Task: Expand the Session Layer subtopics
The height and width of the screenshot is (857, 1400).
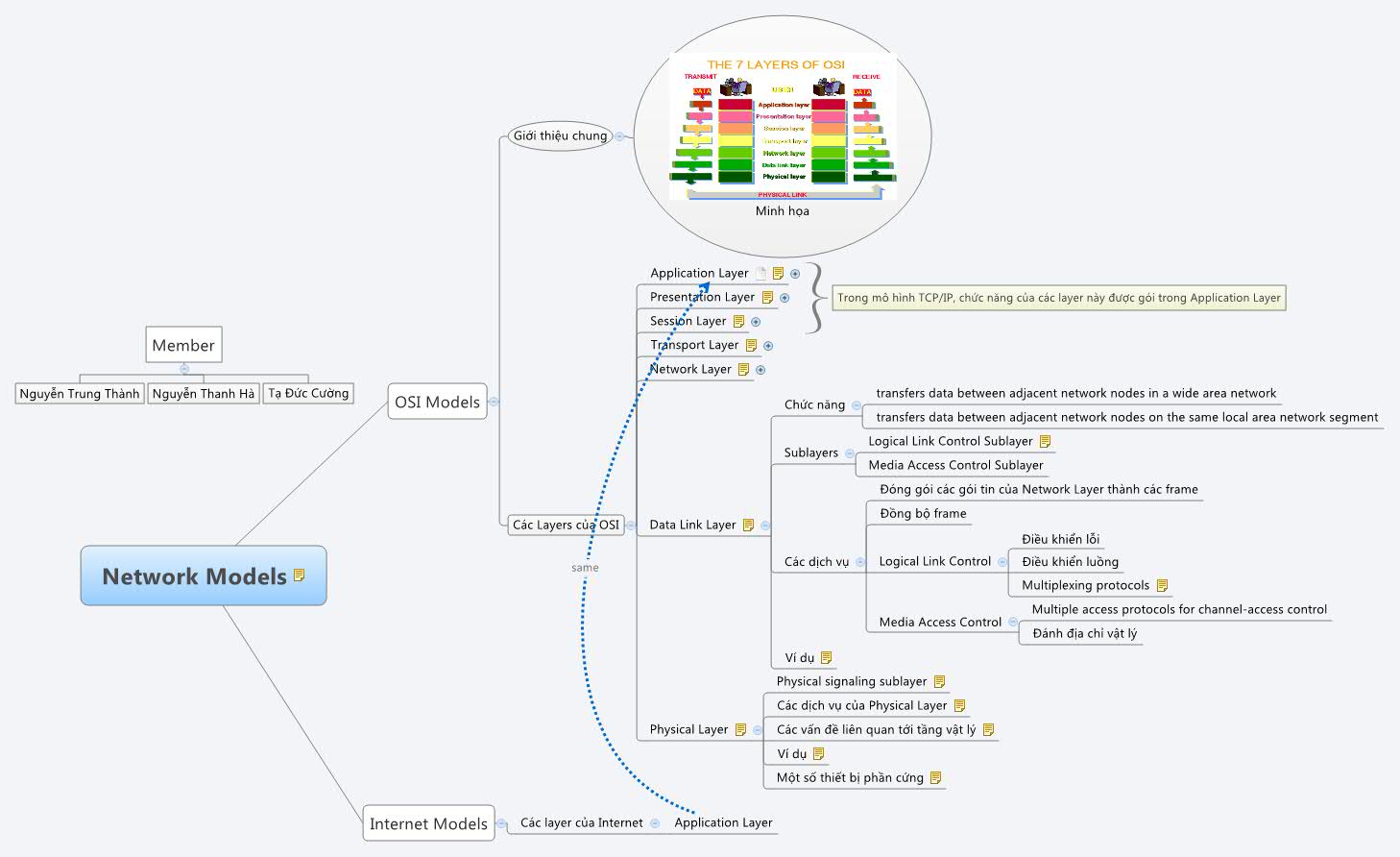Action: tap(756, 321)
